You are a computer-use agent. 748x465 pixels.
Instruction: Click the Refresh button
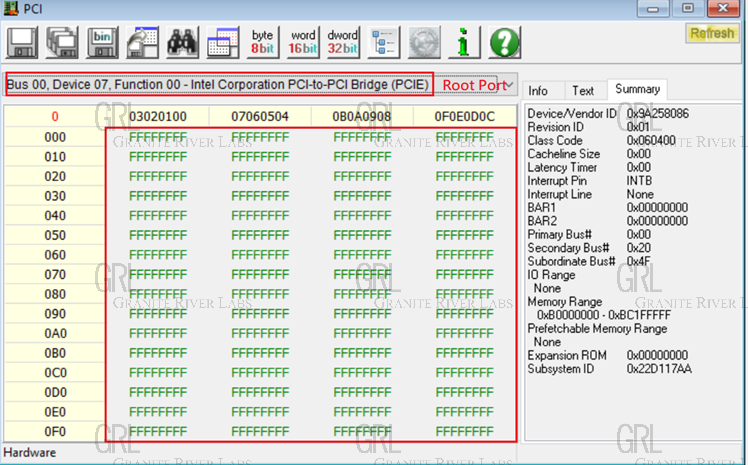(712, 33)
